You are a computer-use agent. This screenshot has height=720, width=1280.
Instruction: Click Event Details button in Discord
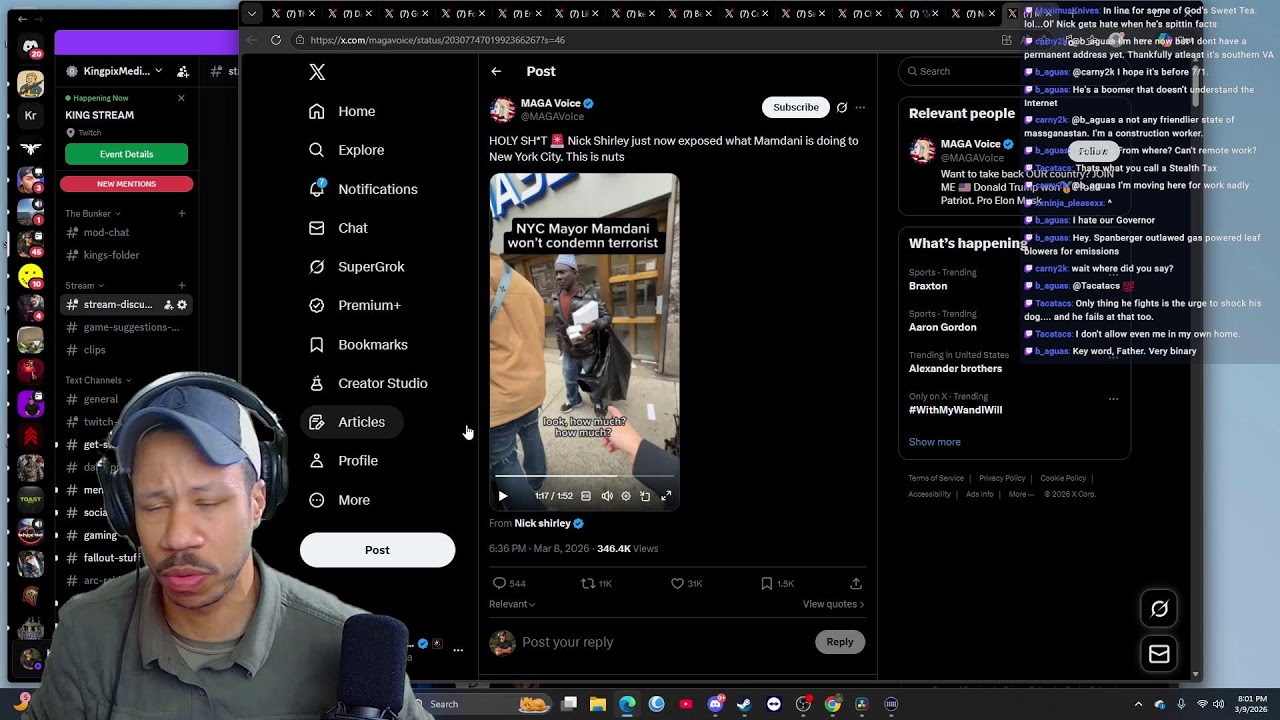click(x=126, y=154)
